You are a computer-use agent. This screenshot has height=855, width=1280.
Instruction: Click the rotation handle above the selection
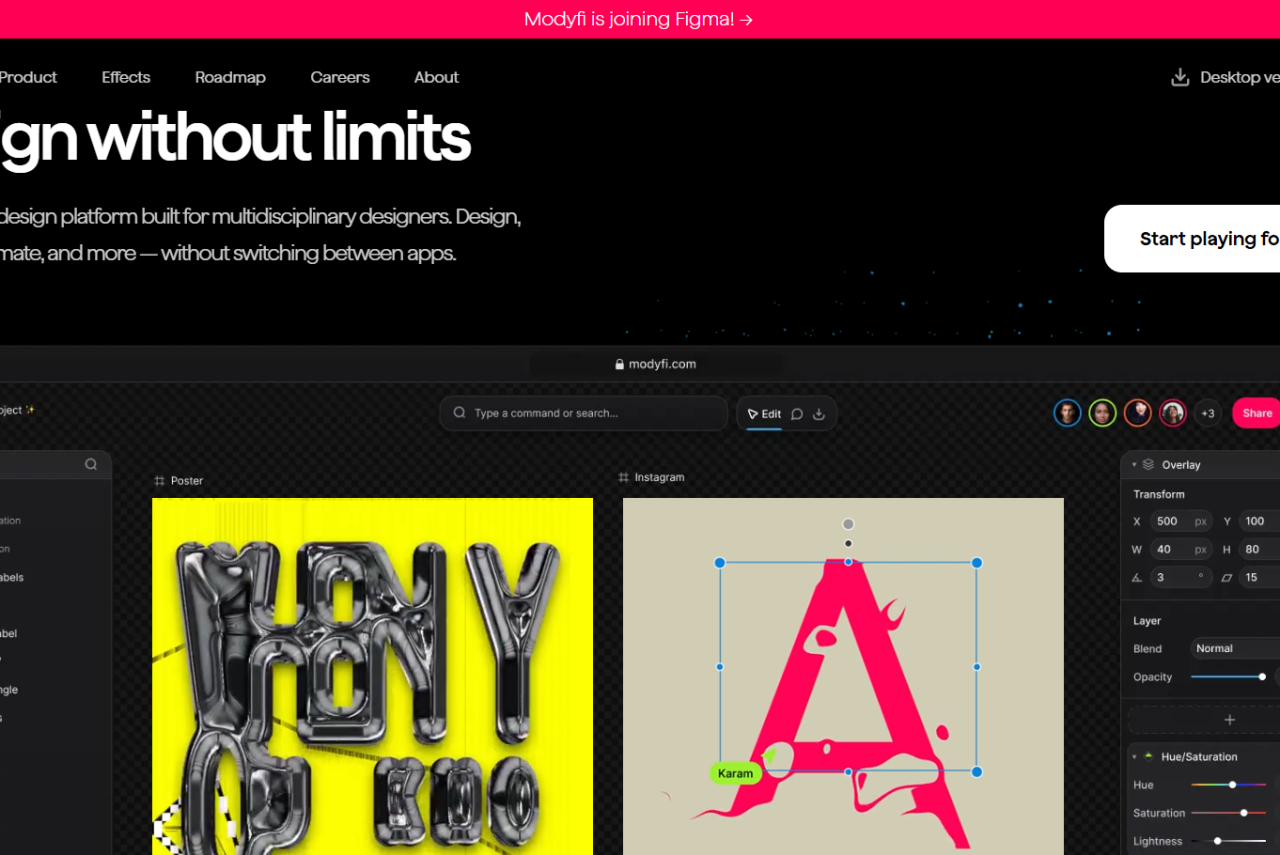coord(848,524)
